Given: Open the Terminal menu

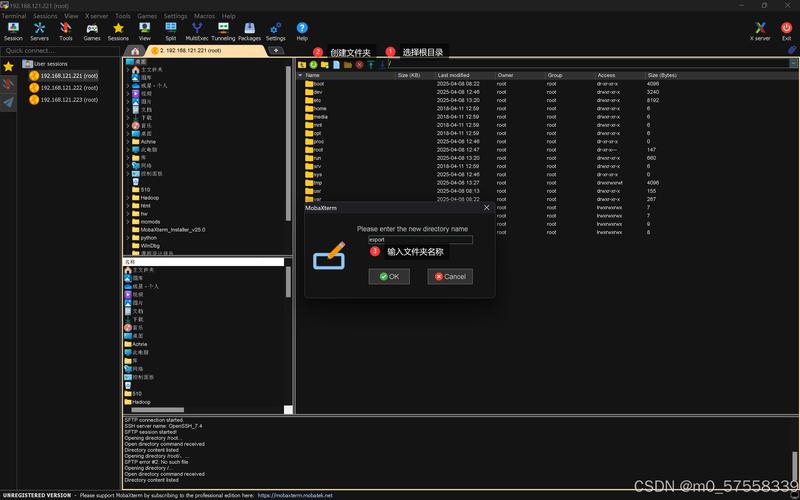Looking at the screenshot, I should tap(14, 16).
